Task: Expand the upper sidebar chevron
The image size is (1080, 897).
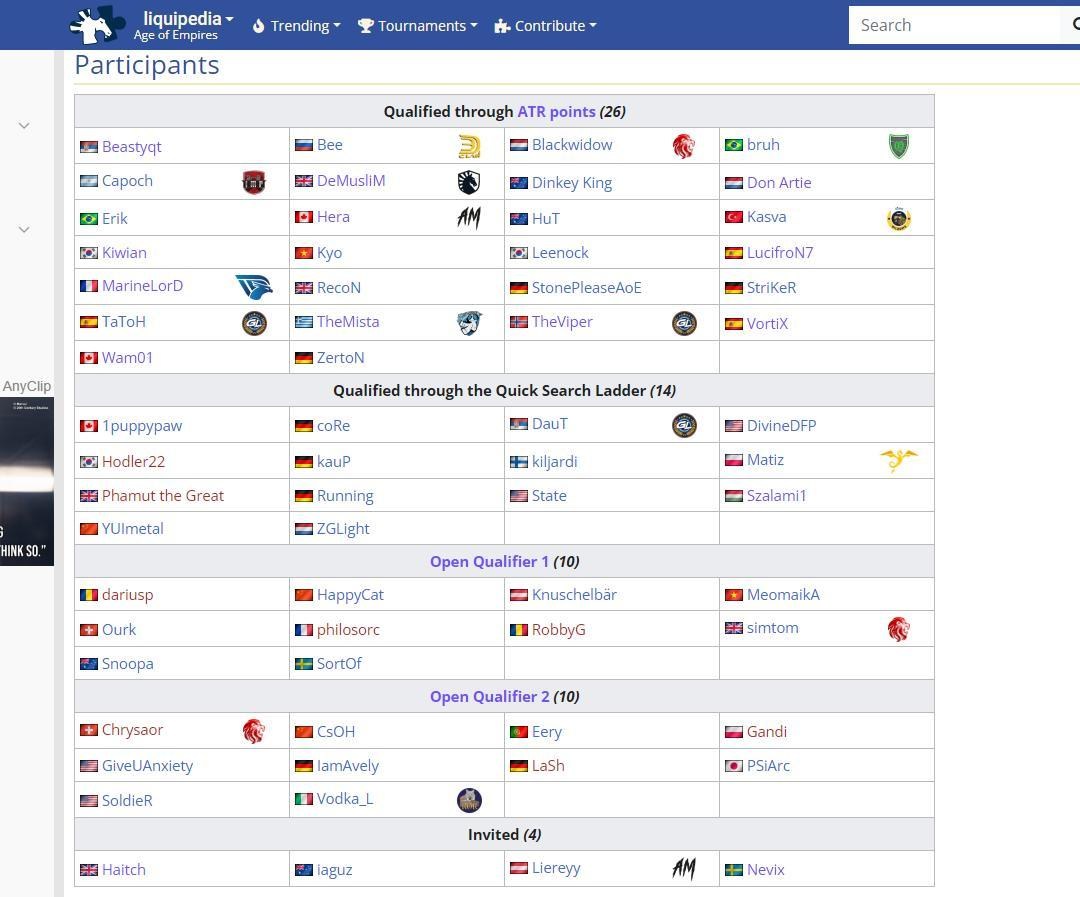Action: point(24,125)
